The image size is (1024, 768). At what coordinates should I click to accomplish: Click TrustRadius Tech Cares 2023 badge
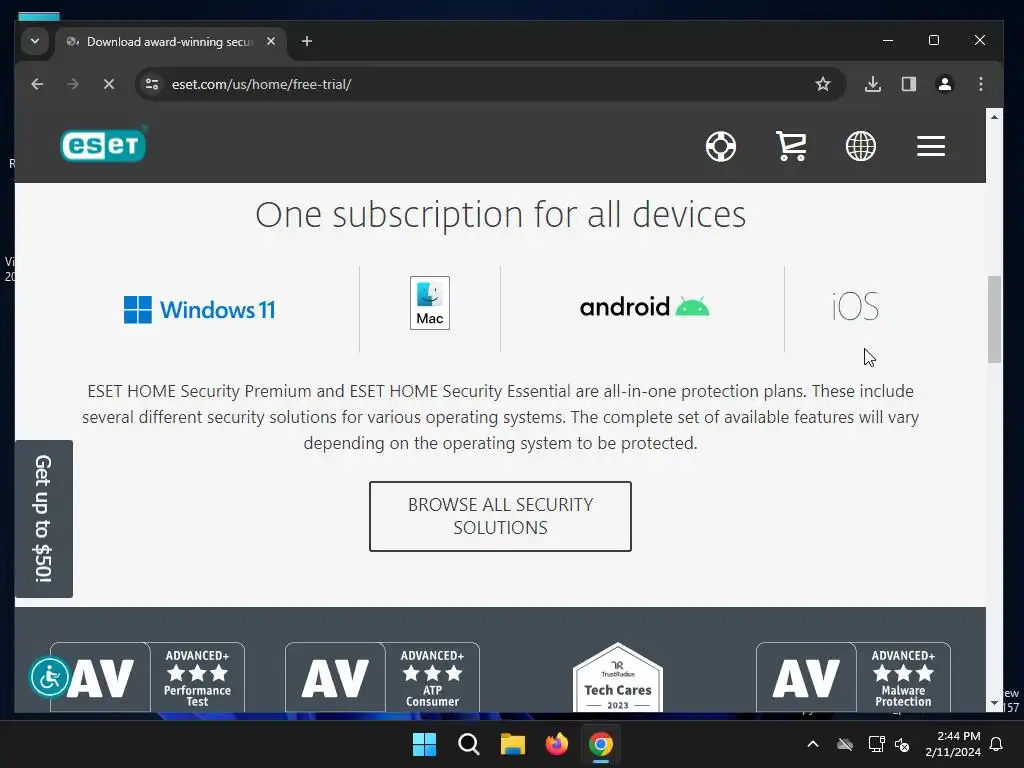point(618,677)
